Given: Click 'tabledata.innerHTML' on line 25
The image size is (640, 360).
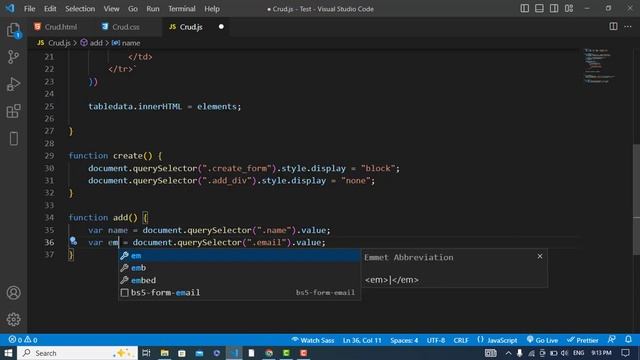Looking at the screenshot, I should click(135, 106).
